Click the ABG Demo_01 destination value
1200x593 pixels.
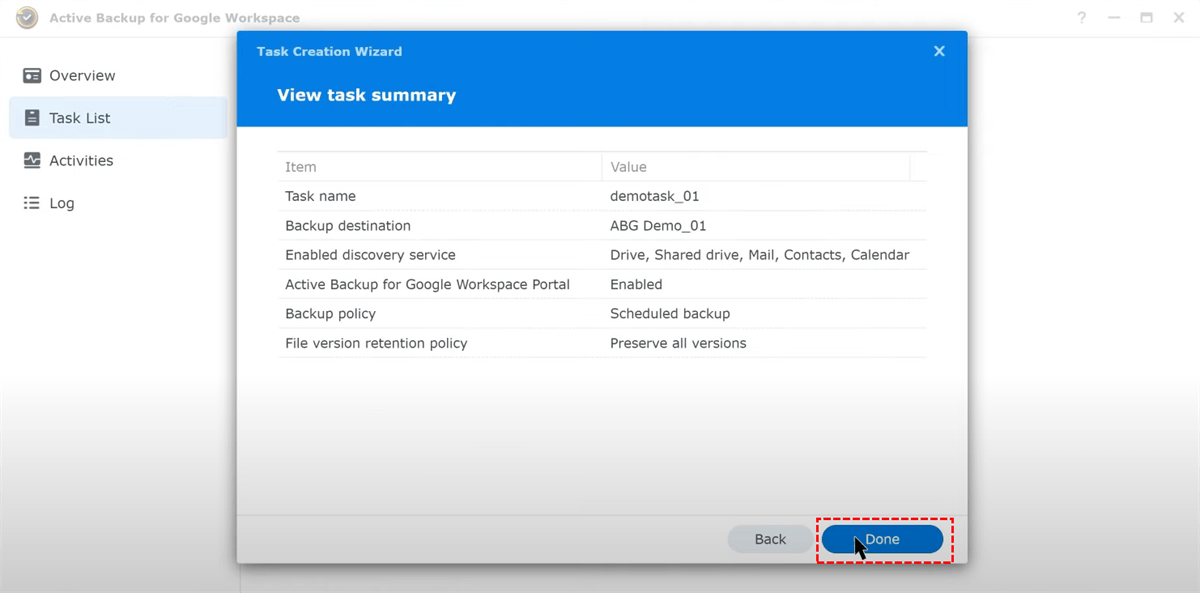658,226
